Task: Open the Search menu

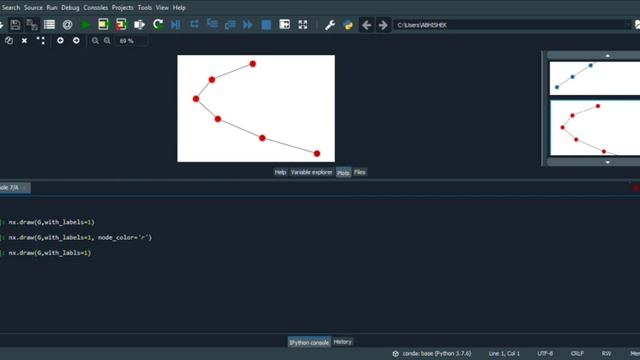Action: click(x=11, y=7)
